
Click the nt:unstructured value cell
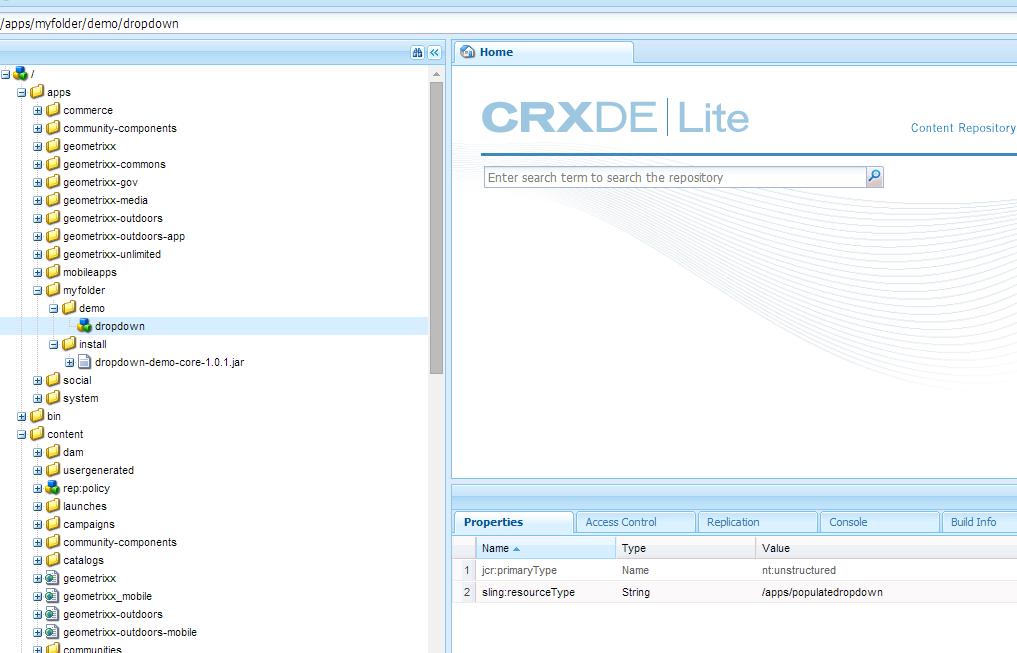pyautogui.click(x=886, y=570)
